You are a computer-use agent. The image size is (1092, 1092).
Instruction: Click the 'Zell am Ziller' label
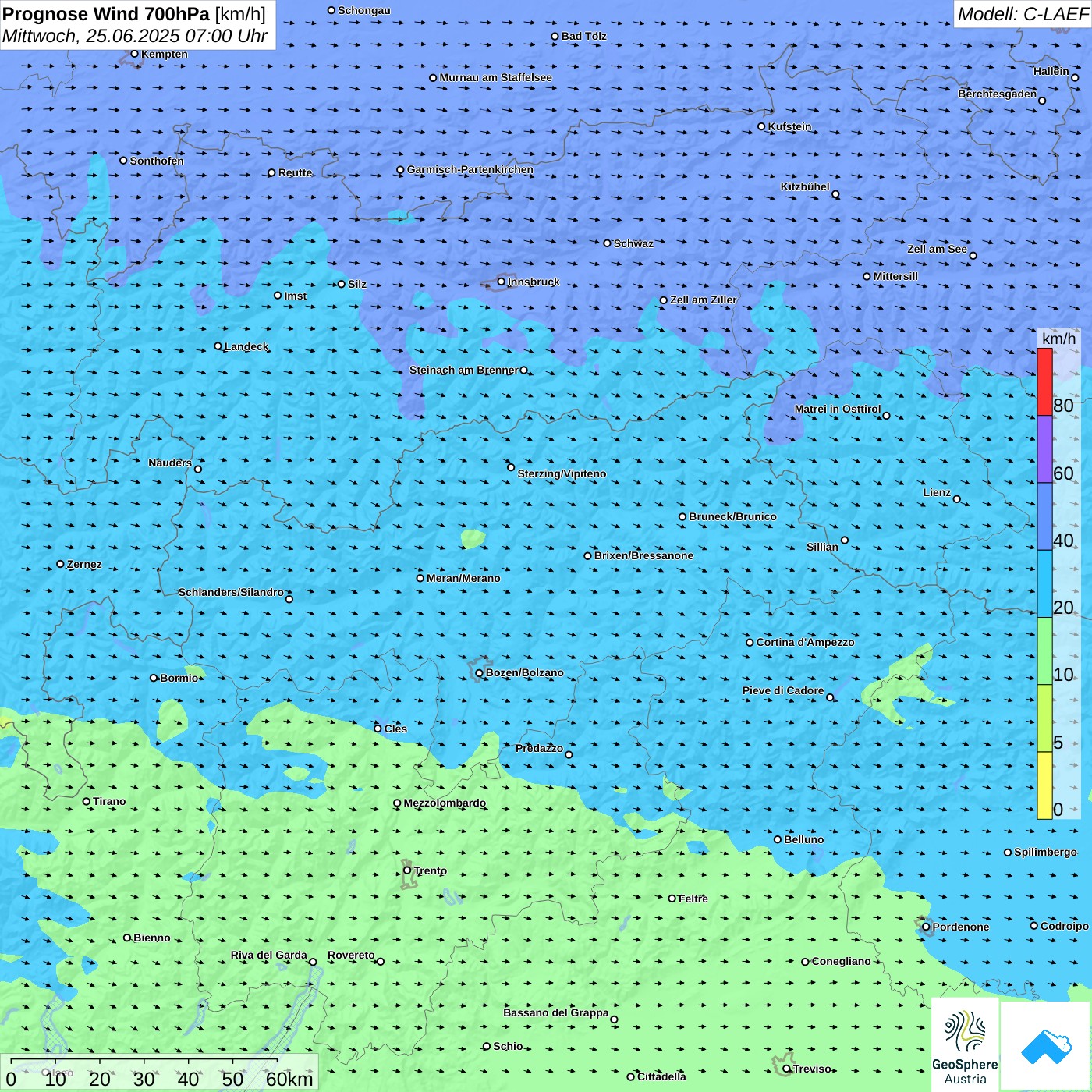pyautogui.click(x=704, y=300)
